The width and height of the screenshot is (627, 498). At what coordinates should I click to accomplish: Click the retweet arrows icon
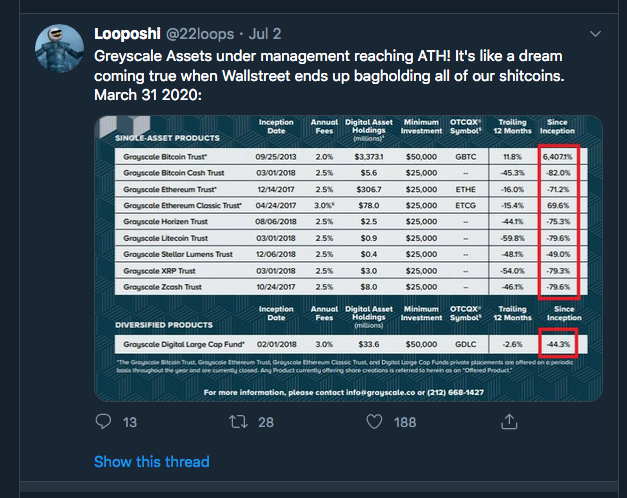tap(238, 422)
